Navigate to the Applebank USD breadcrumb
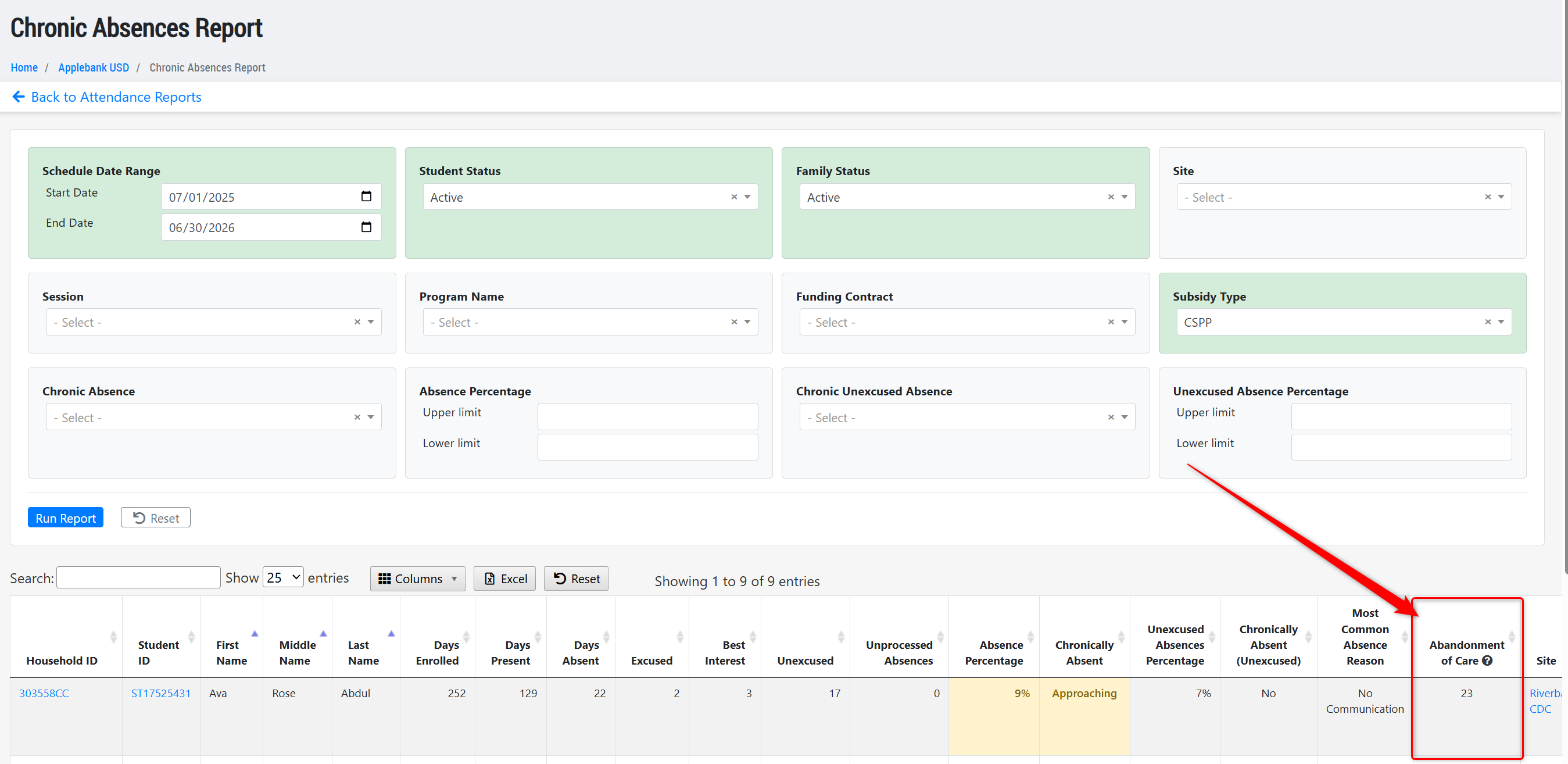Viewport: 1568px width, 764px height. (93, 67)
